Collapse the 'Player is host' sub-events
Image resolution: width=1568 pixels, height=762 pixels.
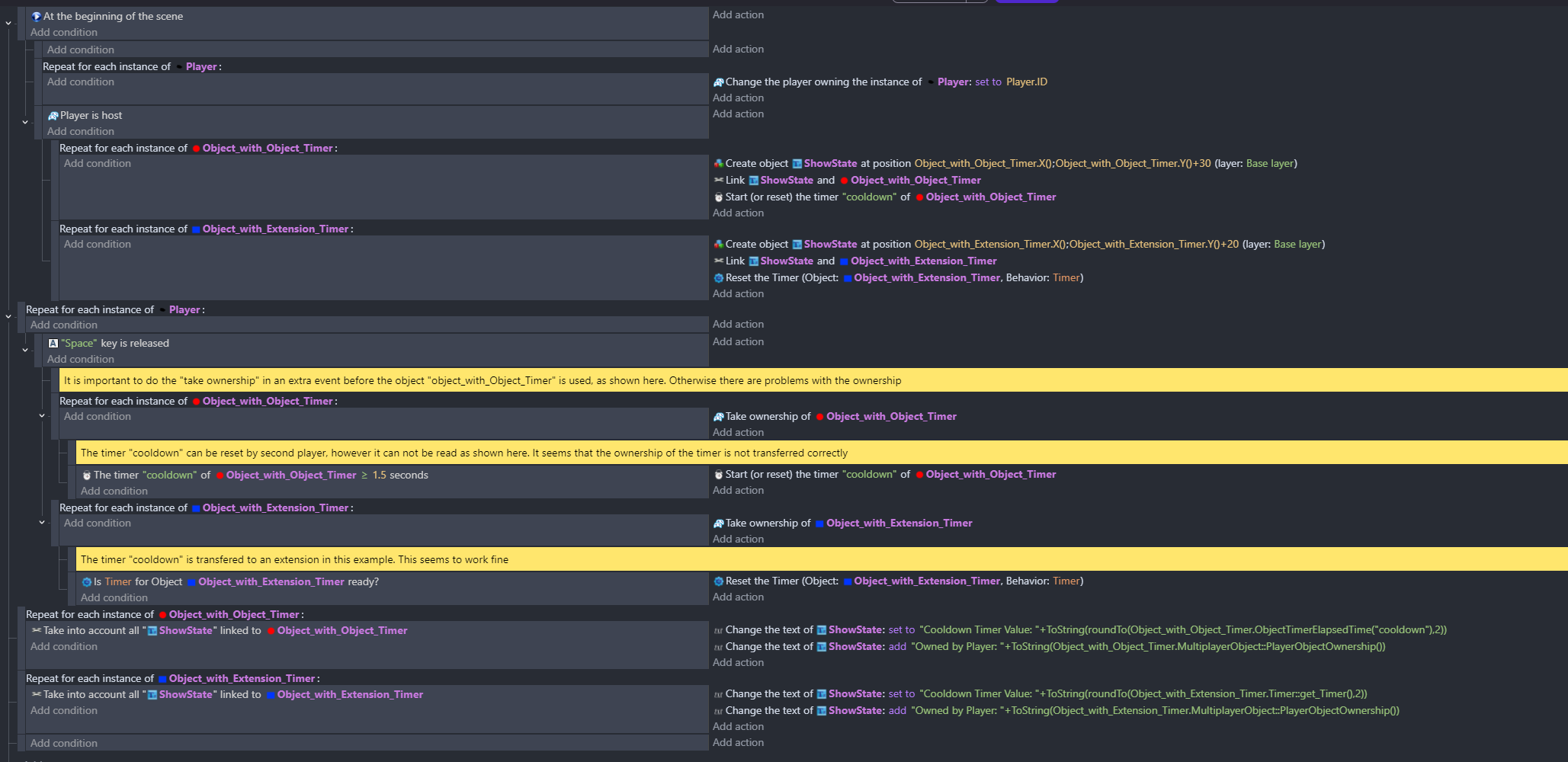[x=25, y=122]
